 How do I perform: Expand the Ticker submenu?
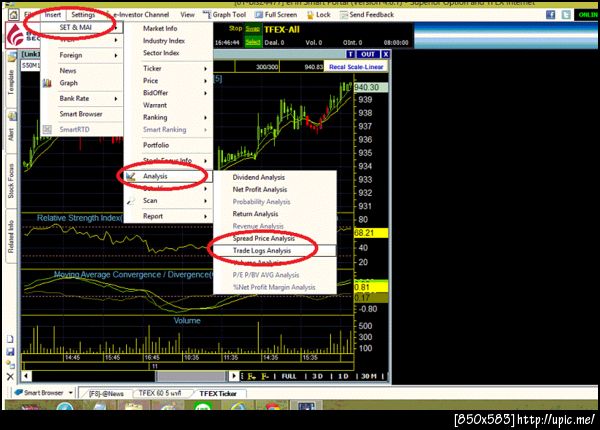168,68
